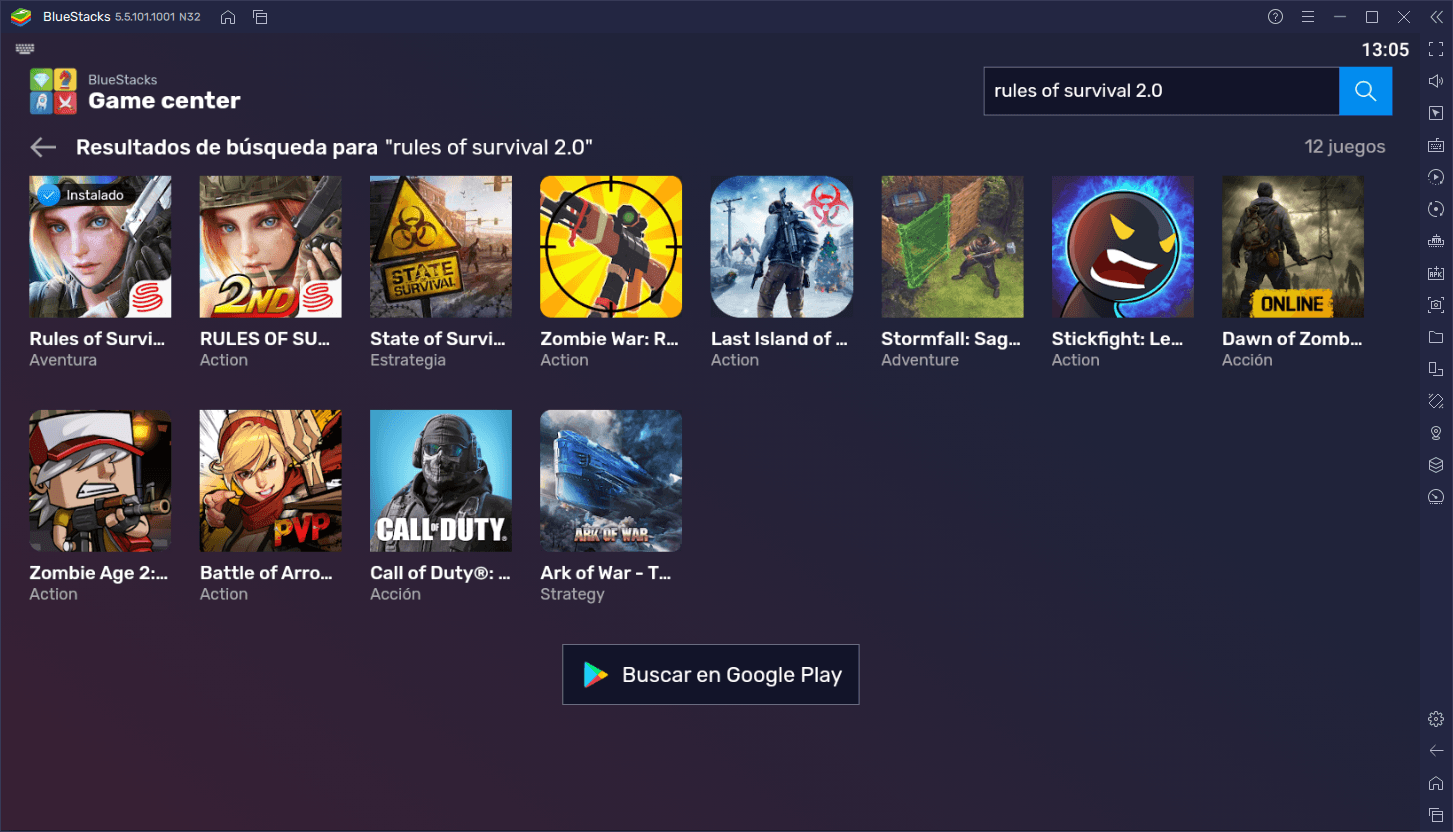Click Buscar en Google Play button
The height and width of the screenshot is (832, 1453).
click(x=711, y=674)
